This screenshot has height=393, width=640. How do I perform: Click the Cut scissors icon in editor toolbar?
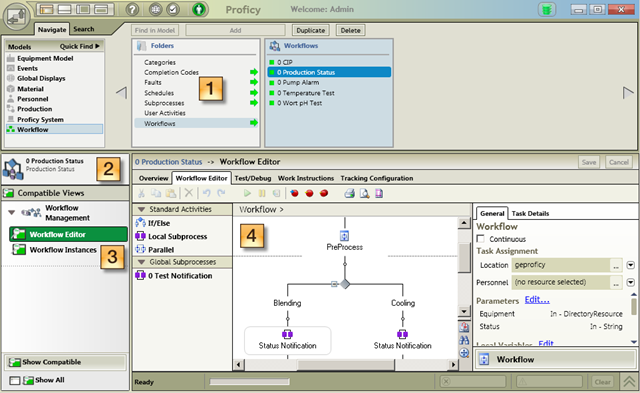coord(141,193)
